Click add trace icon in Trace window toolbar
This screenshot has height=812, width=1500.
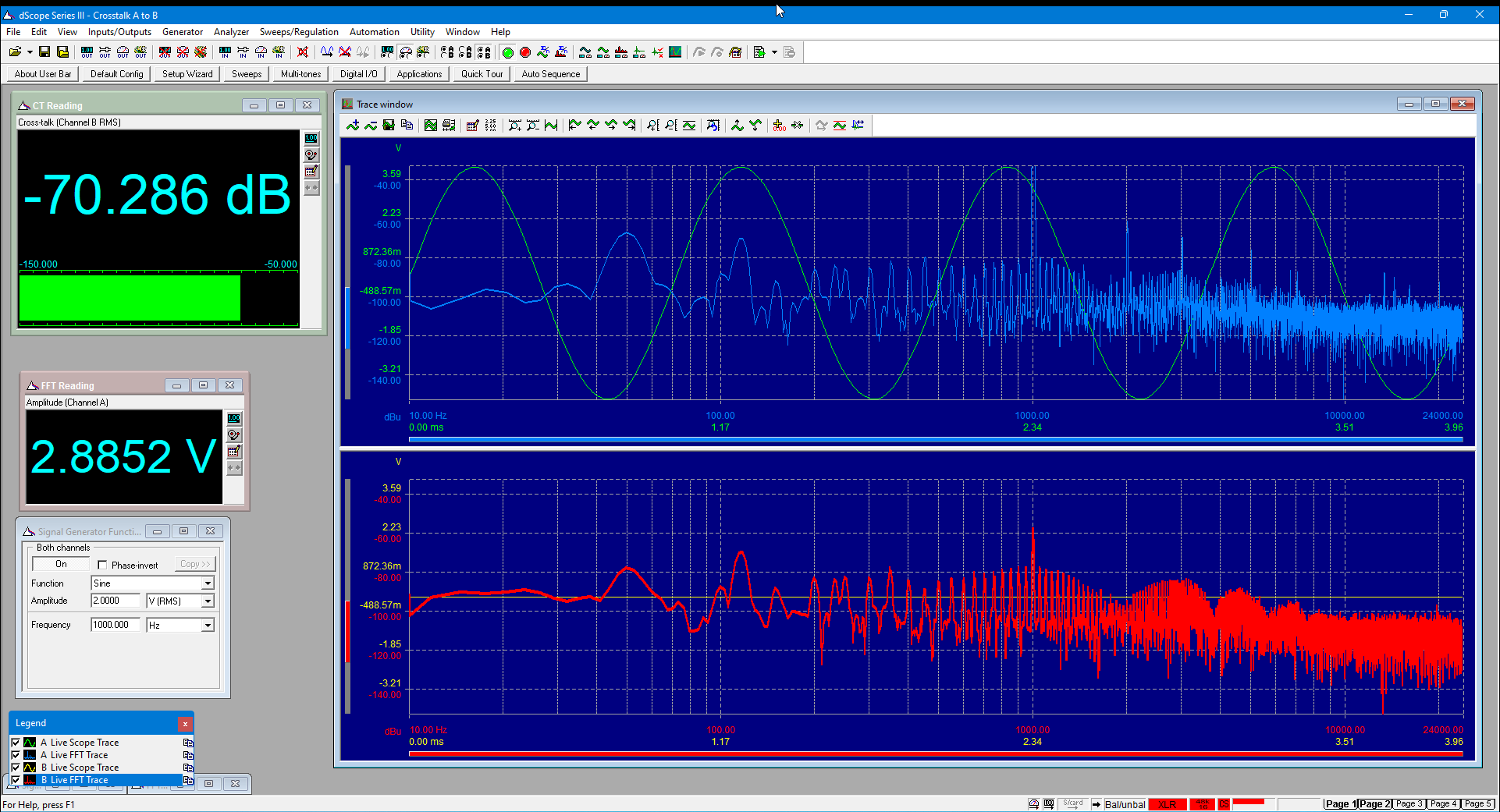pos(353,126)
